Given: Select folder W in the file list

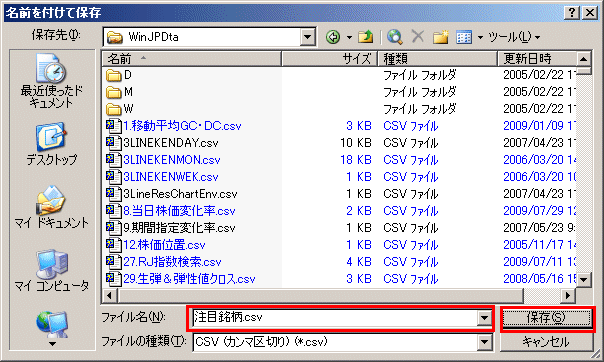Looking at the screenshot, I should pos(119,109).
